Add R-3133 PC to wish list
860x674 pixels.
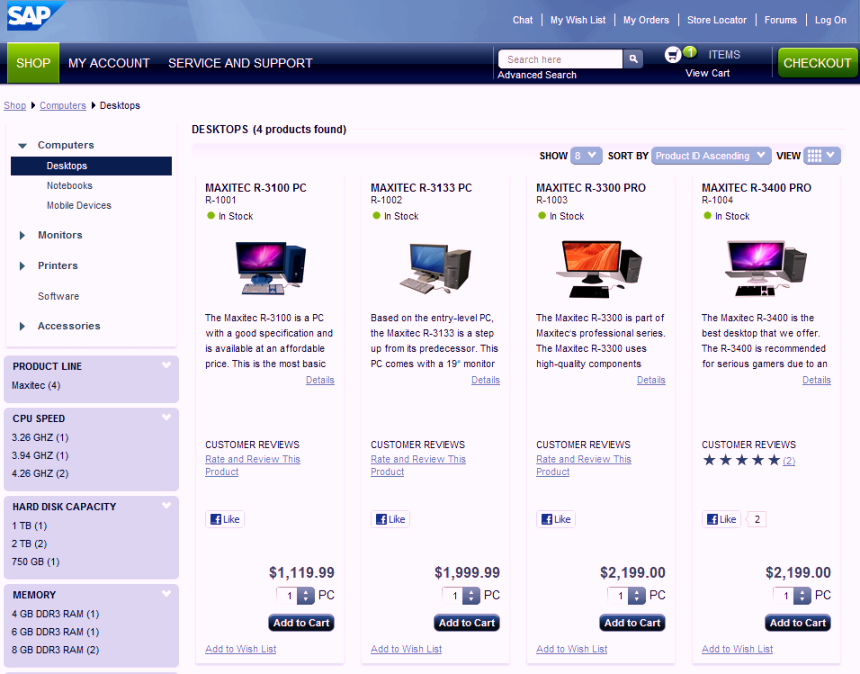(x=406, y=649)
